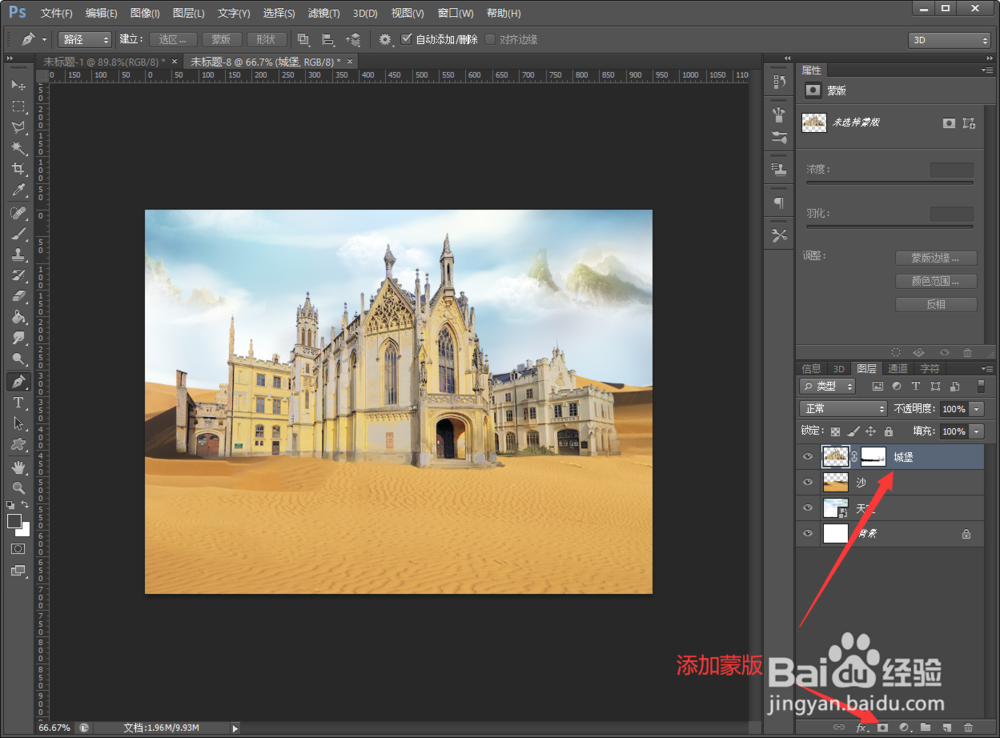
Task: Open the 3D workspace dropdown
Action: click(949, 40)
